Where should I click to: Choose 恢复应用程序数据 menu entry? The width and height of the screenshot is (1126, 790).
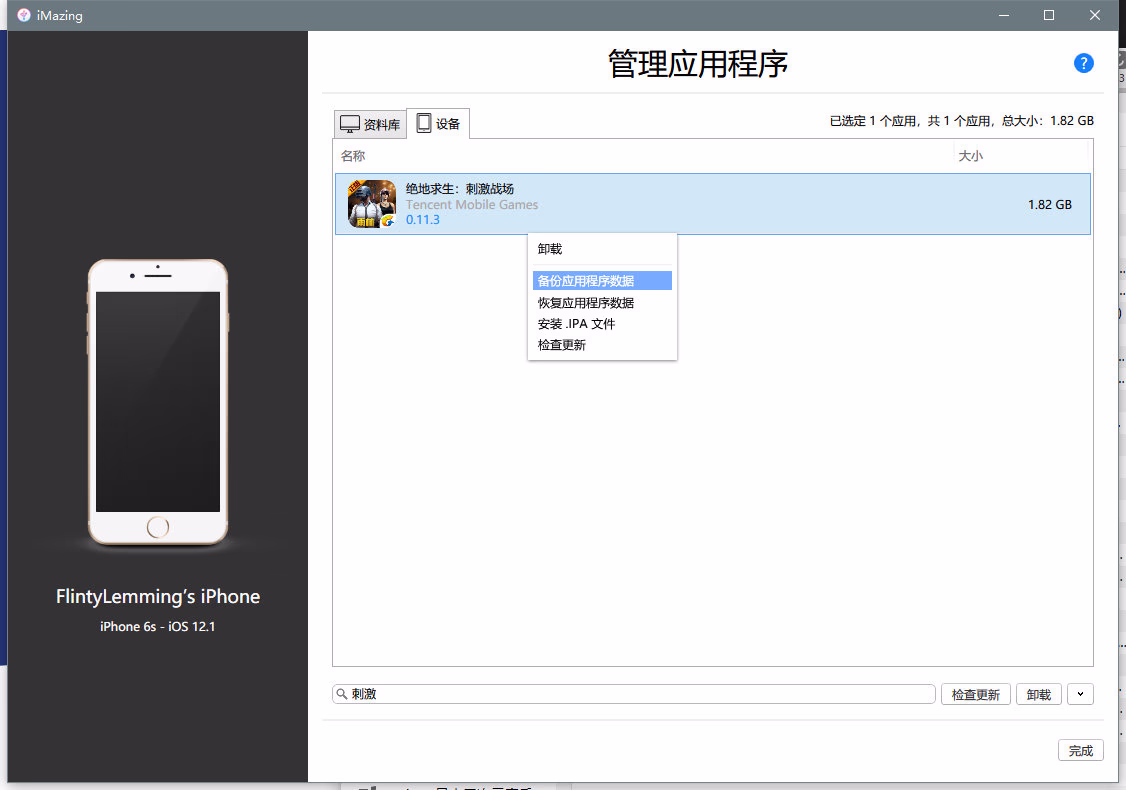(586, 303)
